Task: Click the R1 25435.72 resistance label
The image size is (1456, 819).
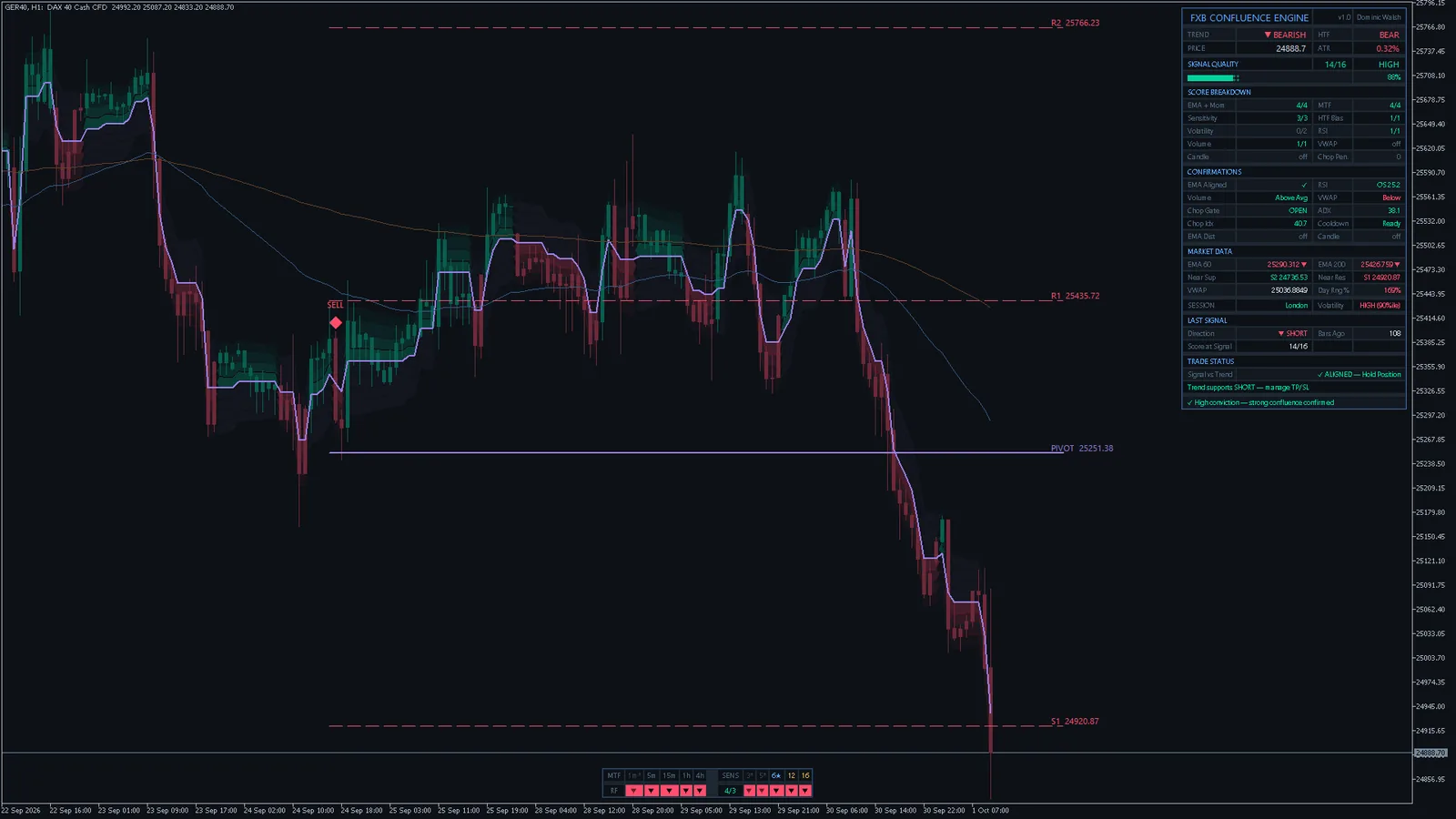Action: [1076, 297]
